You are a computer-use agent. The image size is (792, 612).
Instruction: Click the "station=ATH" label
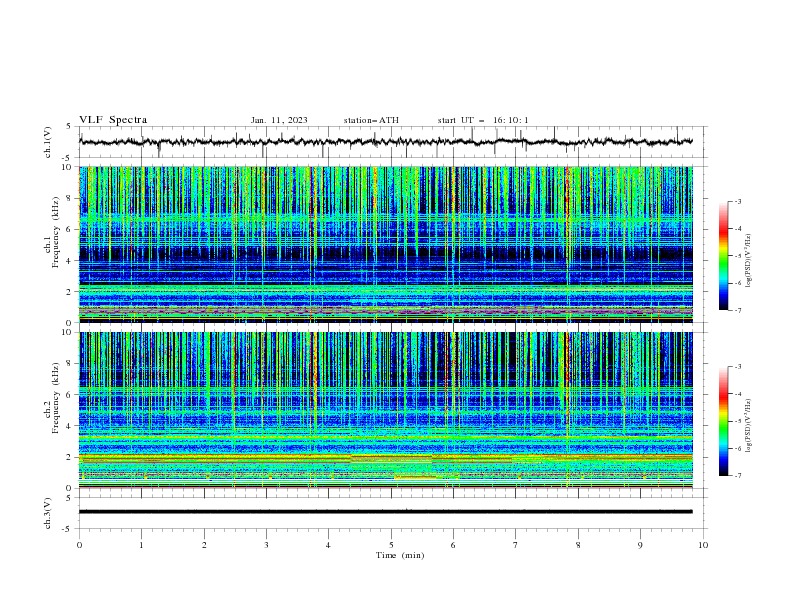pyautogui.click(x=371, y=120)
